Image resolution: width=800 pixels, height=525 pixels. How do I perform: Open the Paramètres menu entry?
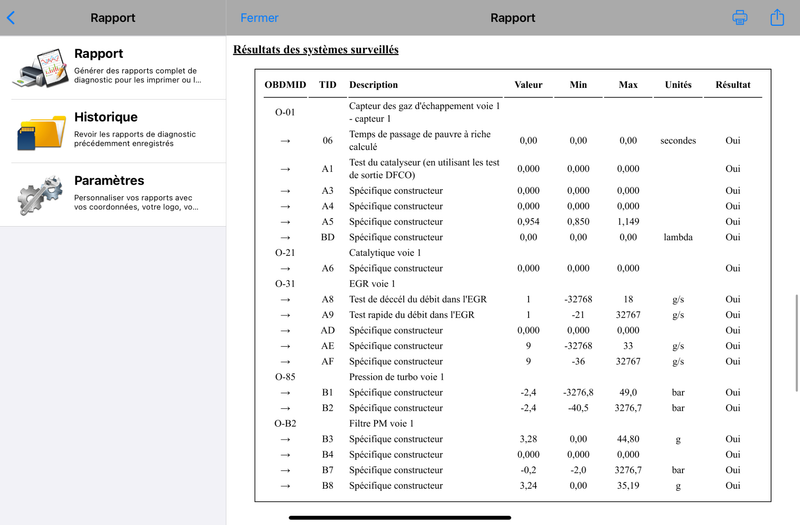(113, 195)
